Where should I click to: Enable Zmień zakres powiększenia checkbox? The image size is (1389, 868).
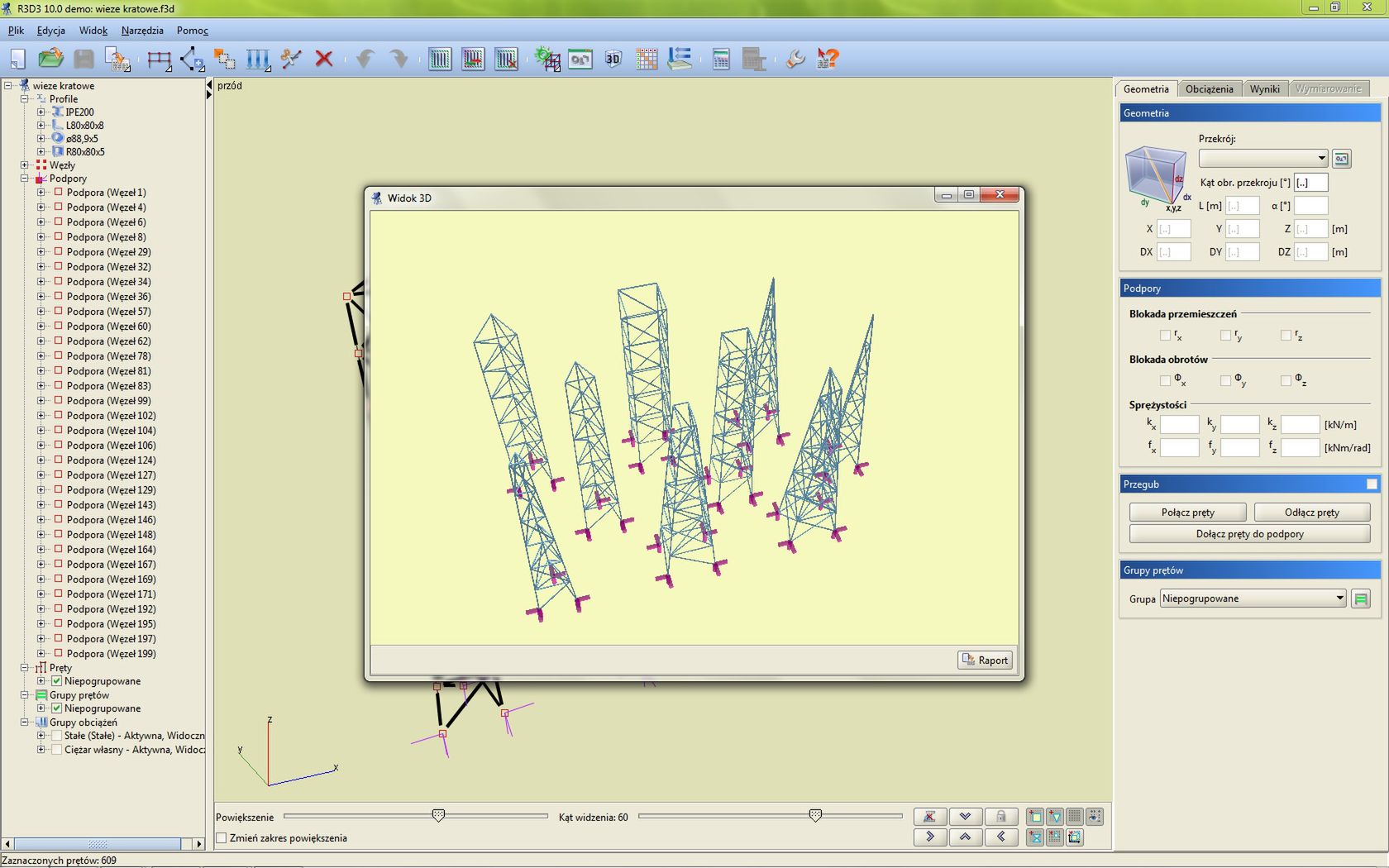click(x=222, y=838)
